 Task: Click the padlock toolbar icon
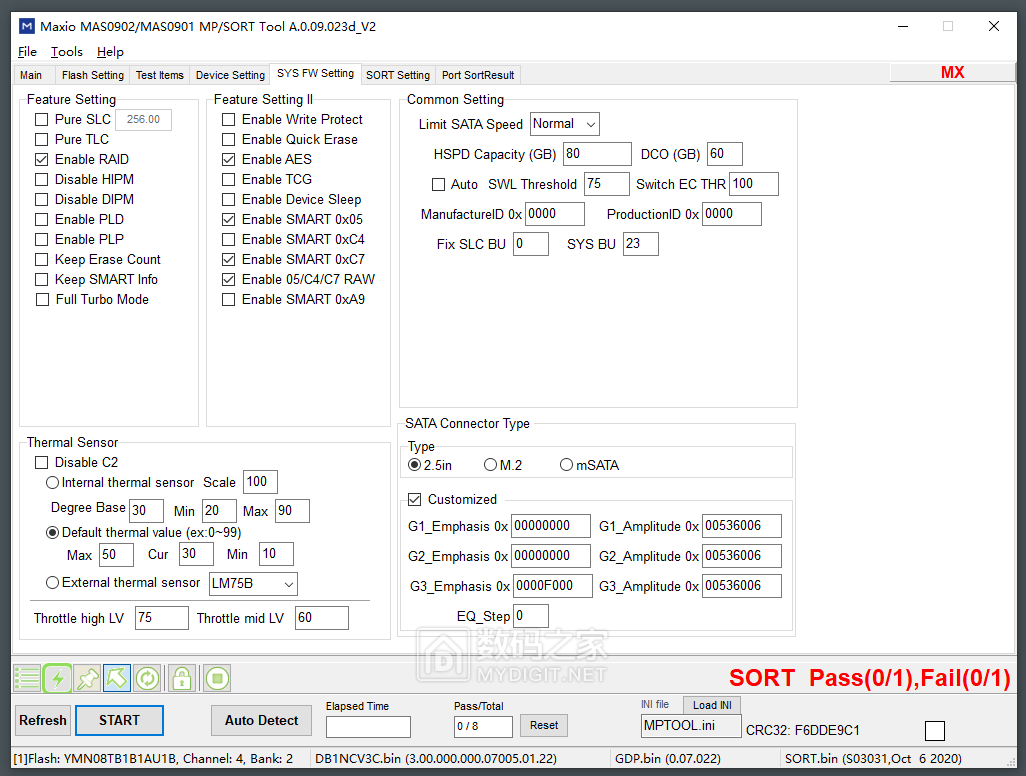click(182, 678)
